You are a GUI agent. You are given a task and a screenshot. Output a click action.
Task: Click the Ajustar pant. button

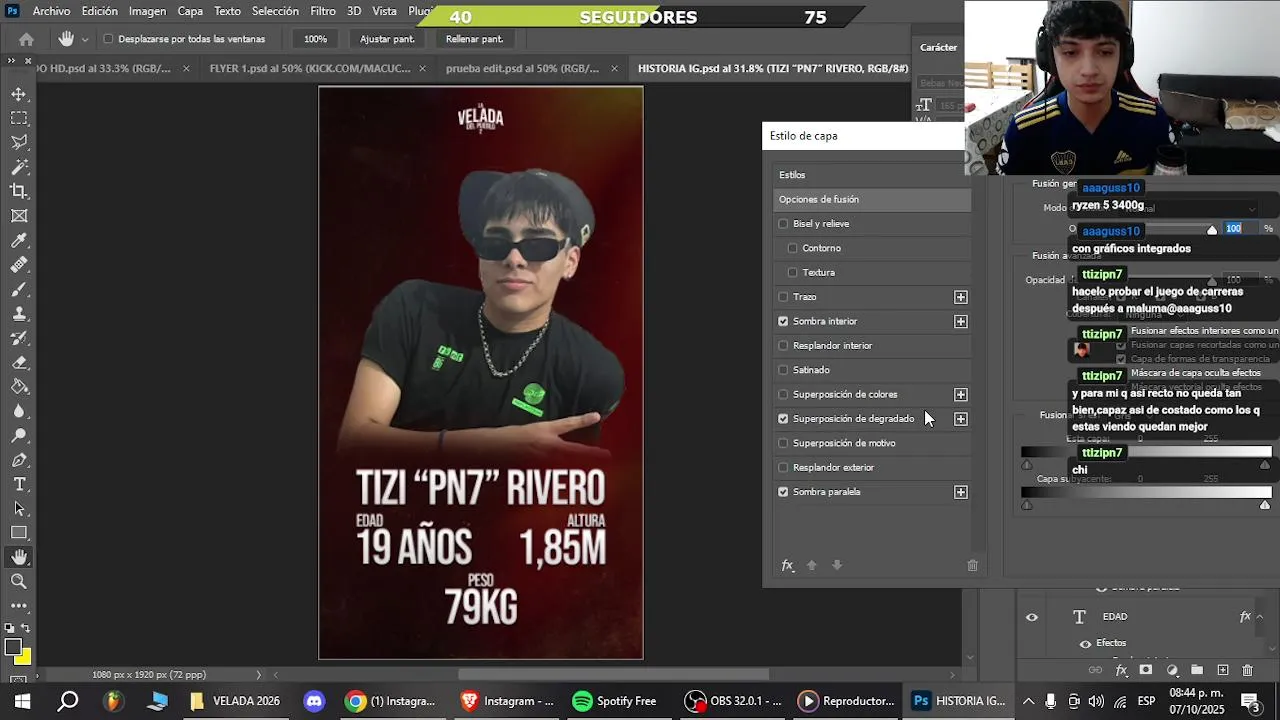[387, 39]
